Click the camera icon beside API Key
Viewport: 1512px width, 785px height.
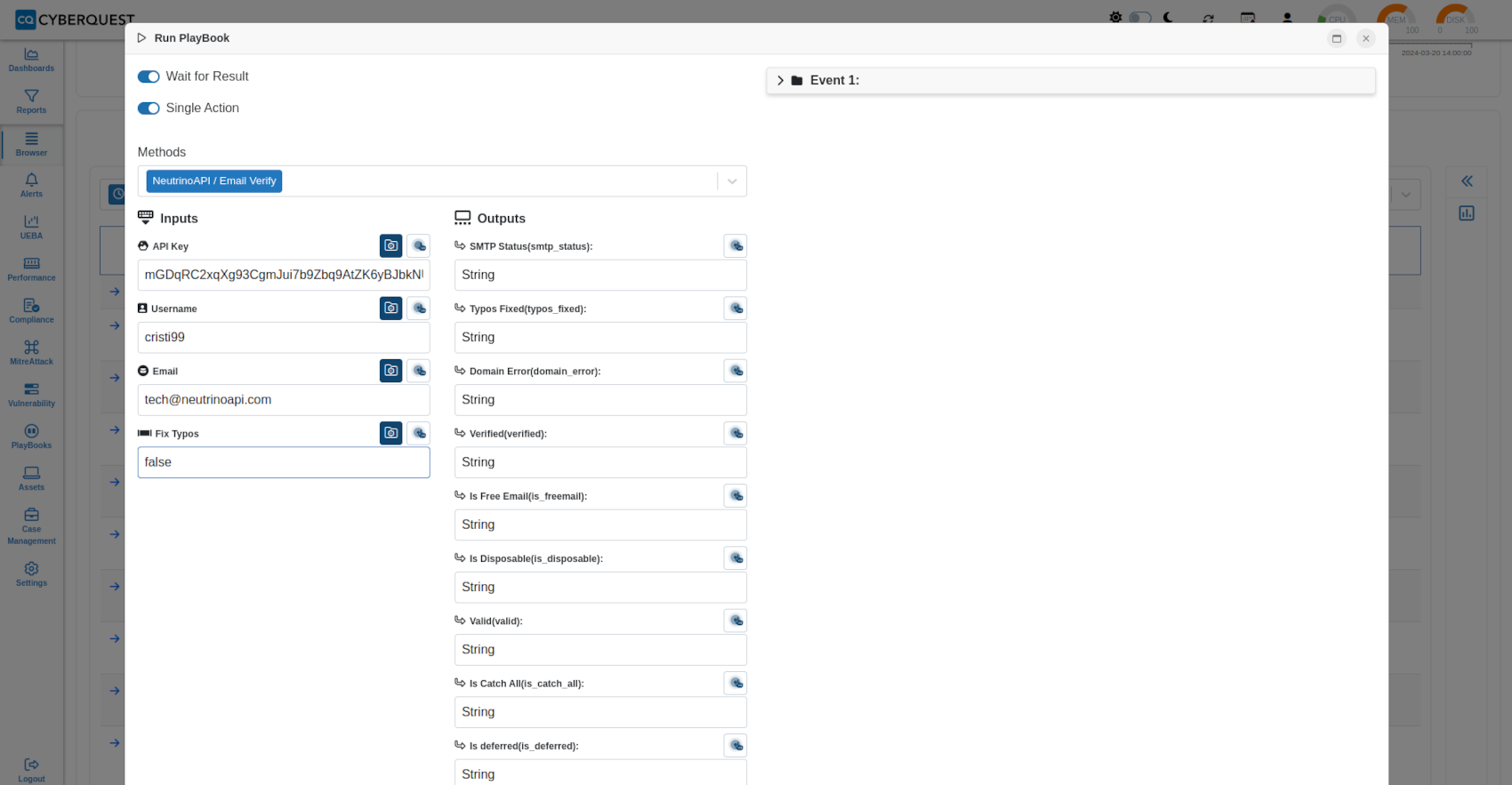tap(390, 246)
